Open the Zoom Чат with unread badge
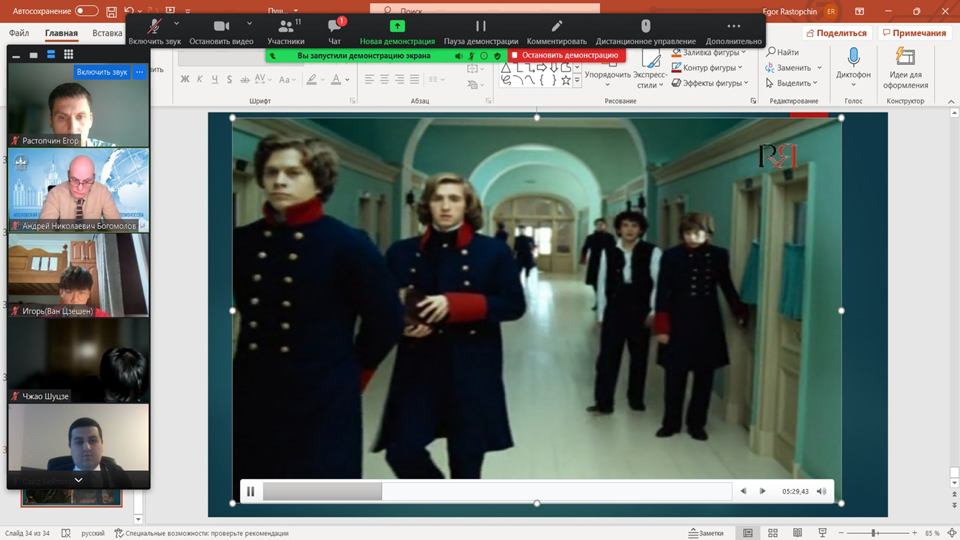The width and height of the screenshot is (960, 540). (x=335, y=31)
